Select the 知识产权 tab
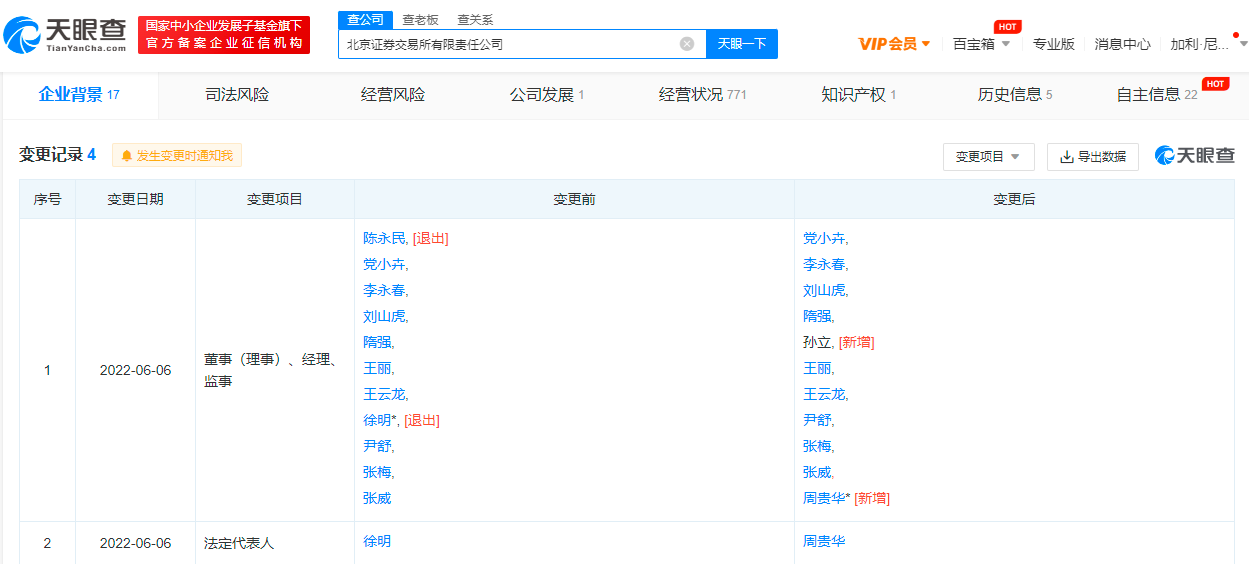The width and height of the screenshot is (1249, 564). point(859,95)
